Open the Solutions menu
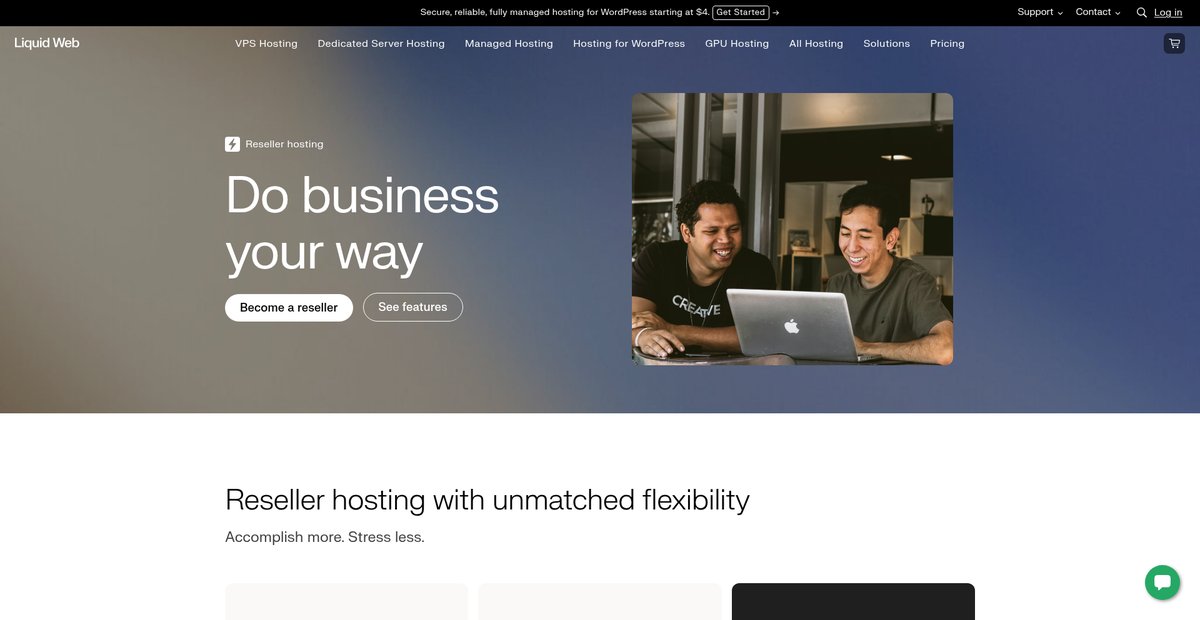 887,44
